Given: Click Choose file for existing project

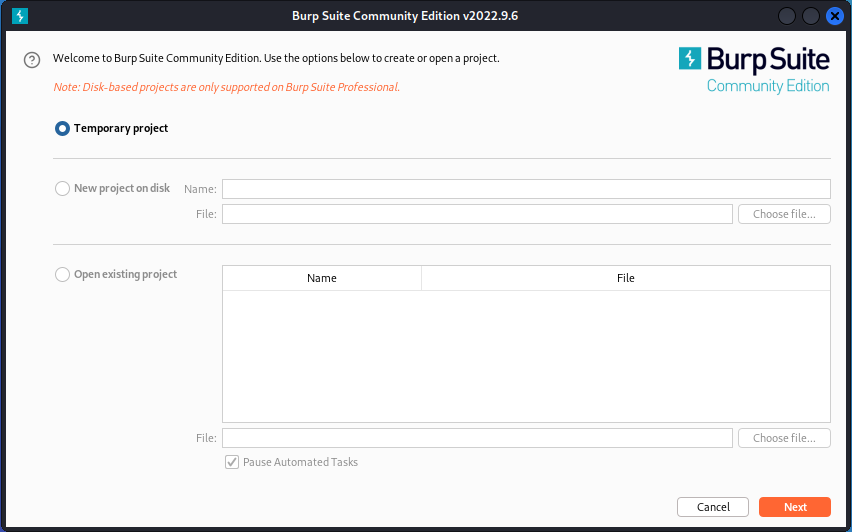Looking at the screenshot, I should coord(784,438).
